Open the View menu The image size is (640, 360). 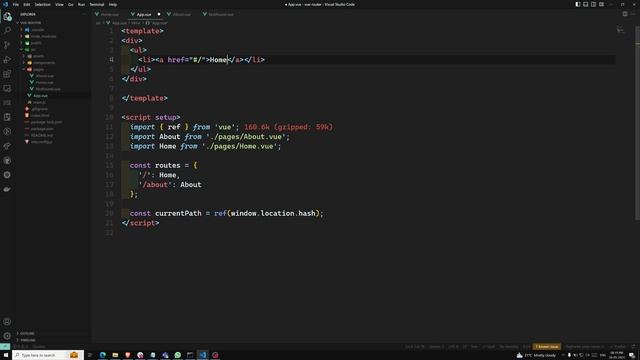pos(59,4)
